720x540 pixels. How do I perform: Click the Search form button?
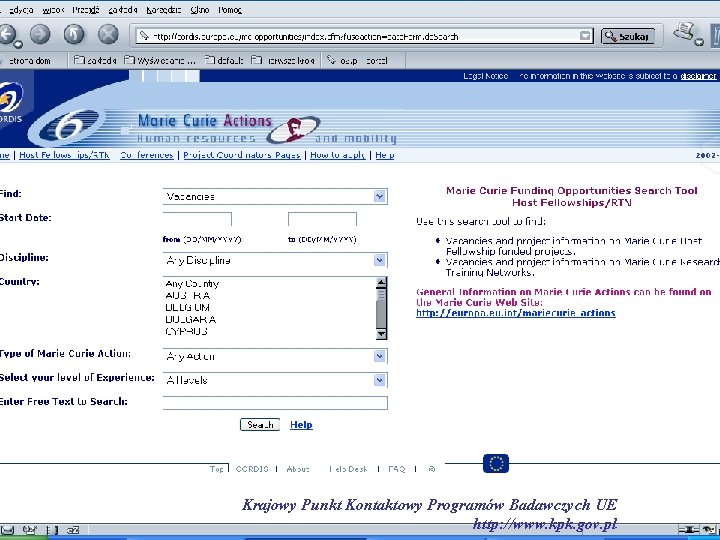coord(260,425)
